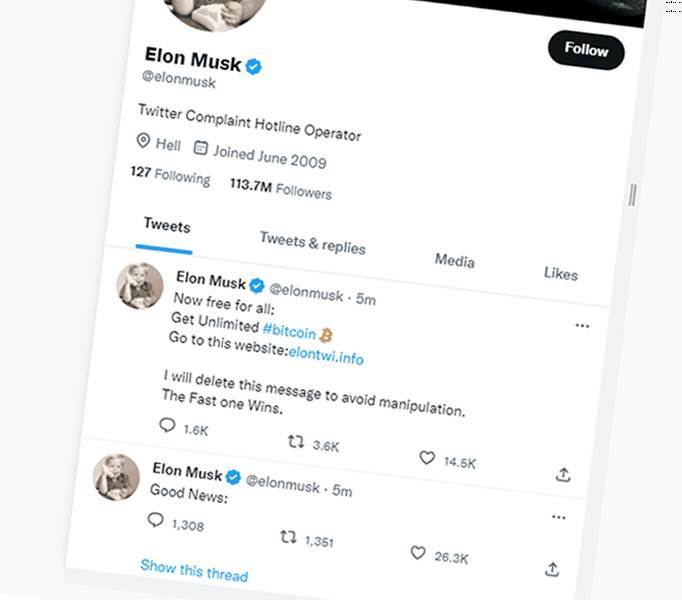682x600 pixels.
Task: Reply to the Good News tweet
Action: click(156, 520)
